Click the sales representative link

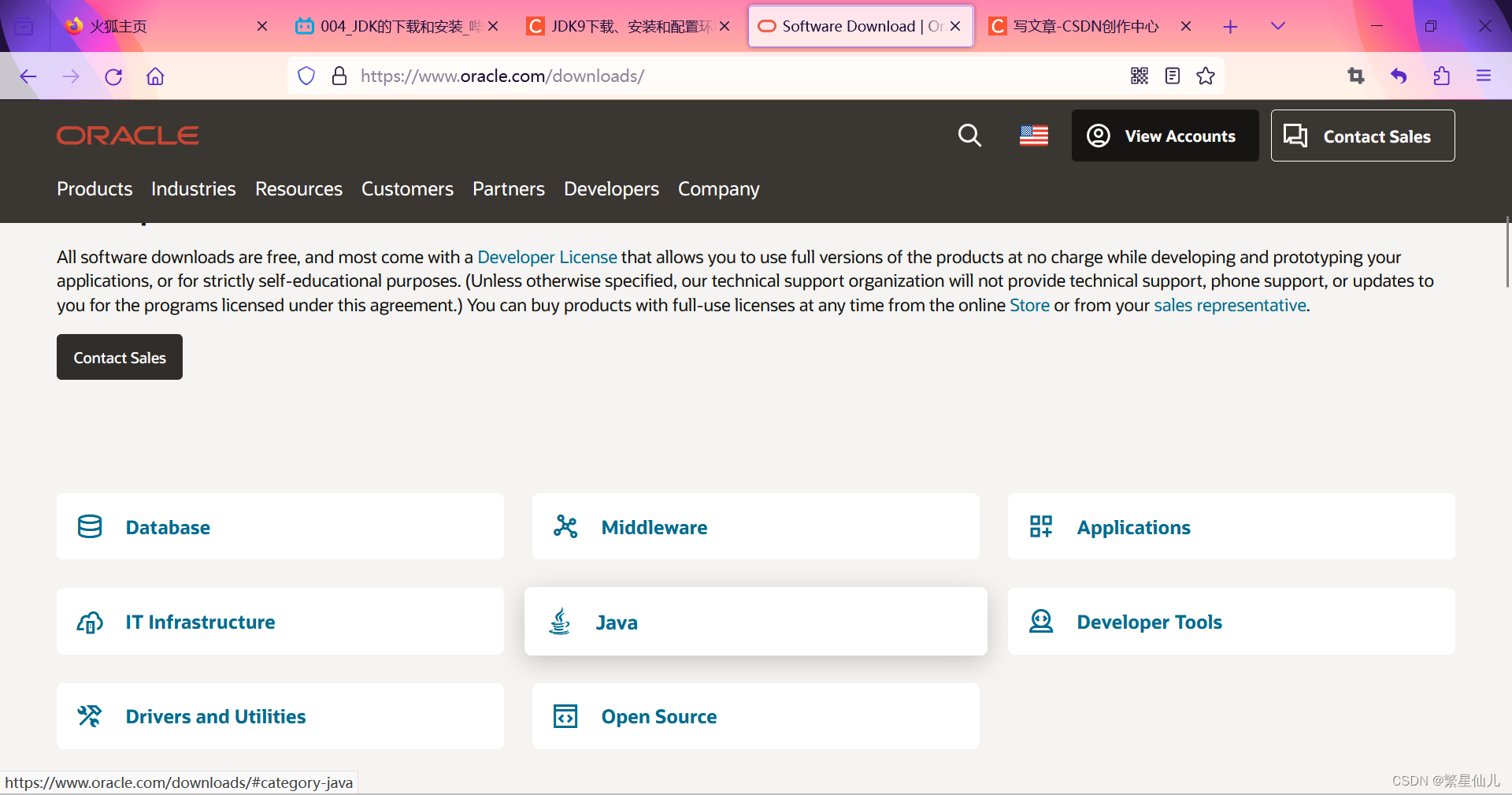click(1230, 305)
